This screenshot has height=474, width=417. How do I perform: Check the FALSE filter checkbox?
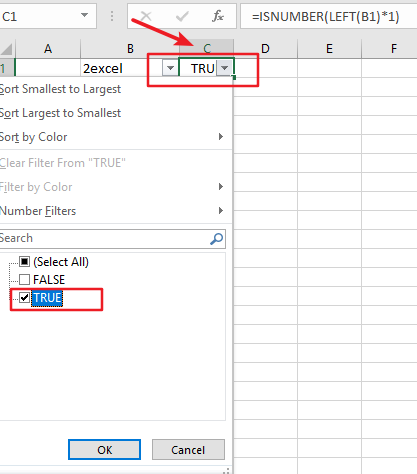click(x=25, y=279)
